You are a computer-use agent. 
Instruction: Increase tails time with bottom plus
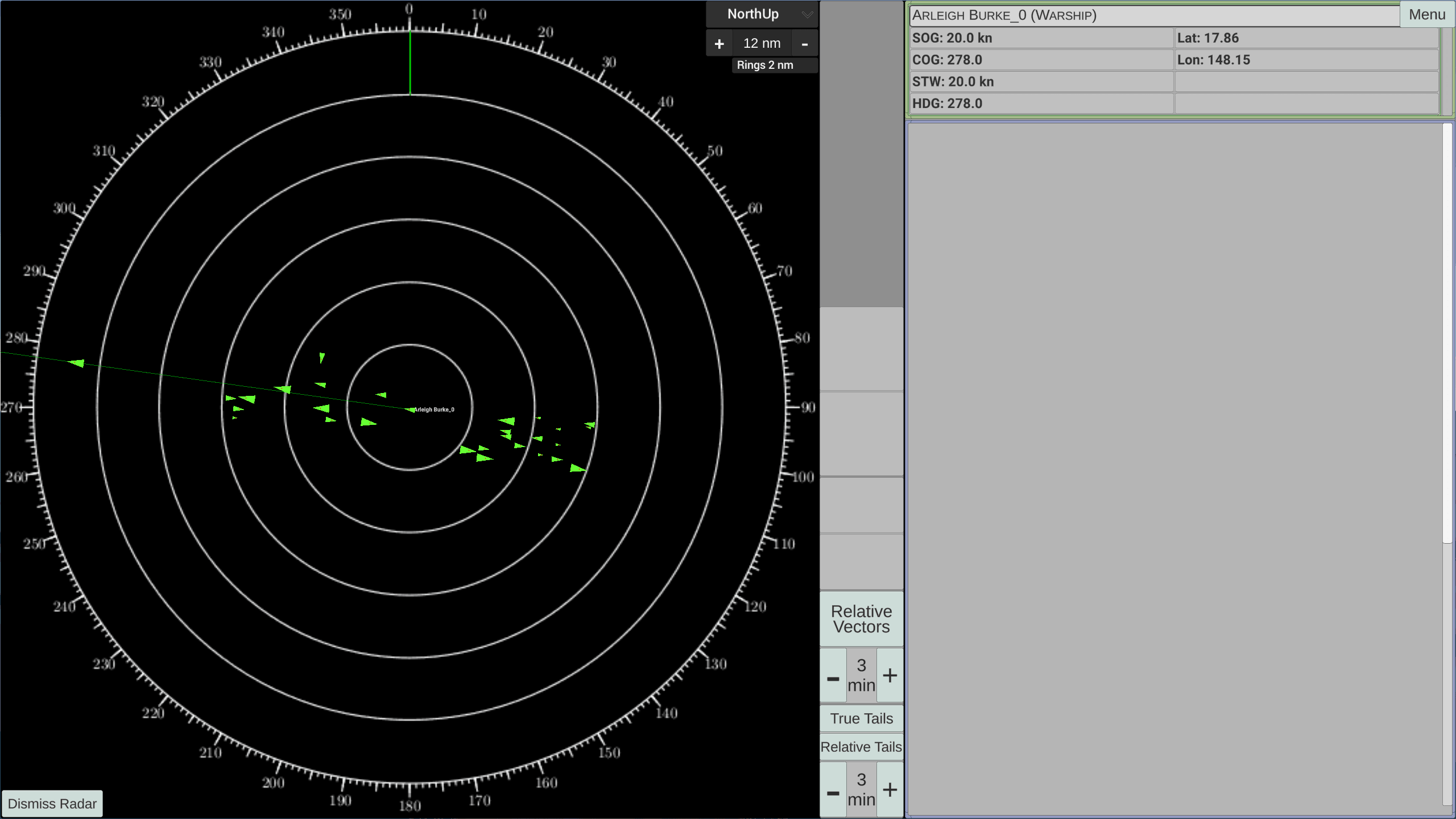click(x=890, y=790)
